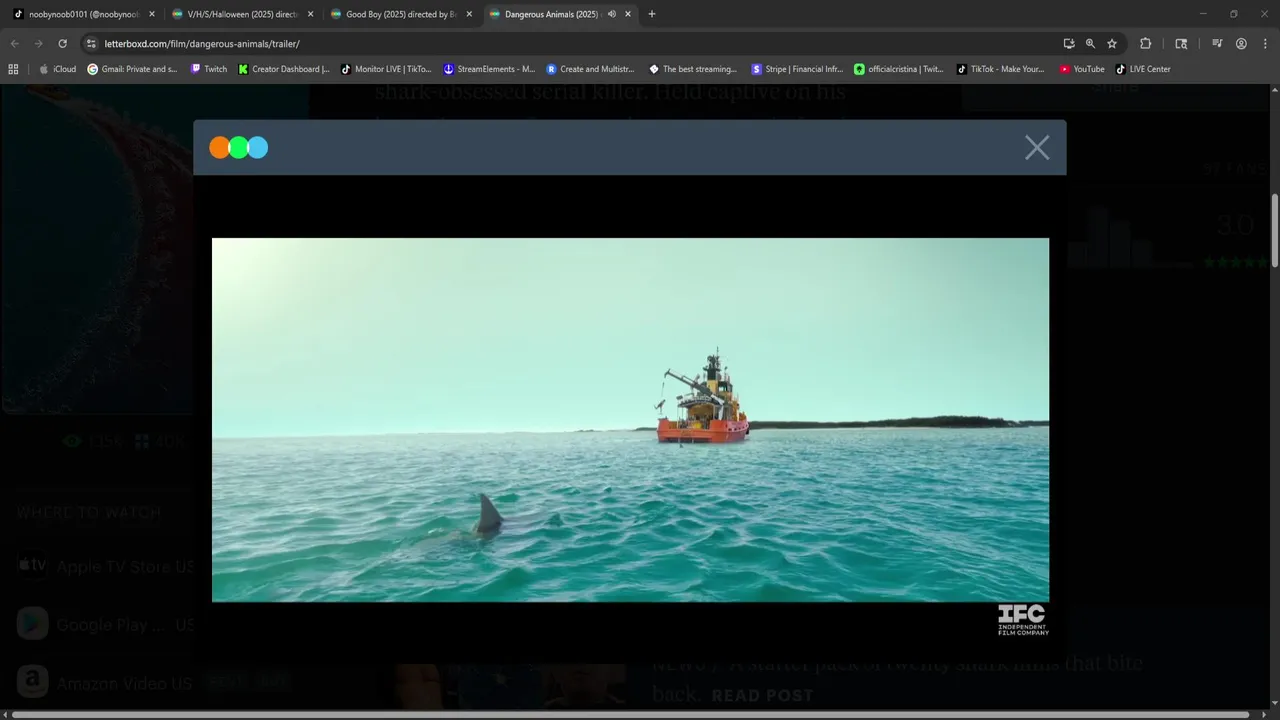Click the letterboxd.com address bar
The height and width of the screenshot is (720, 1280).
pos(570,44)
